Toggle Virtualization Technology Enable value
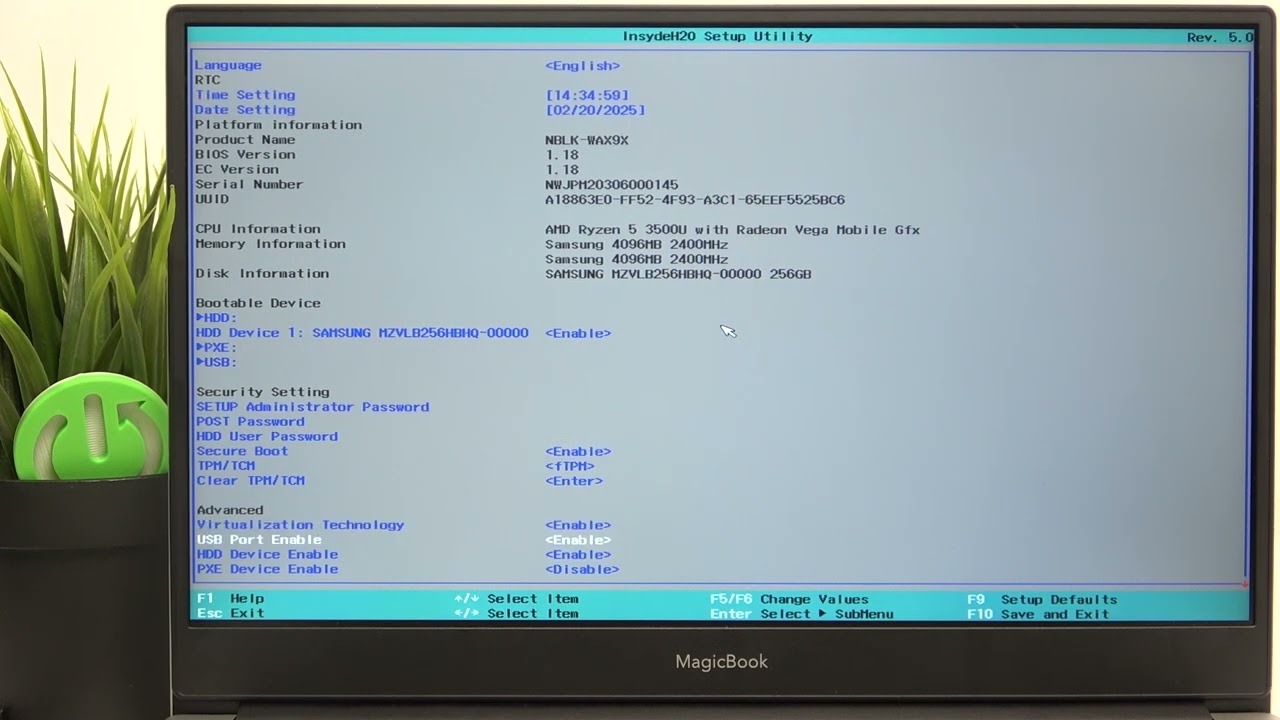1280x720 pixels. pyautogui.click(x=578, y=525)
